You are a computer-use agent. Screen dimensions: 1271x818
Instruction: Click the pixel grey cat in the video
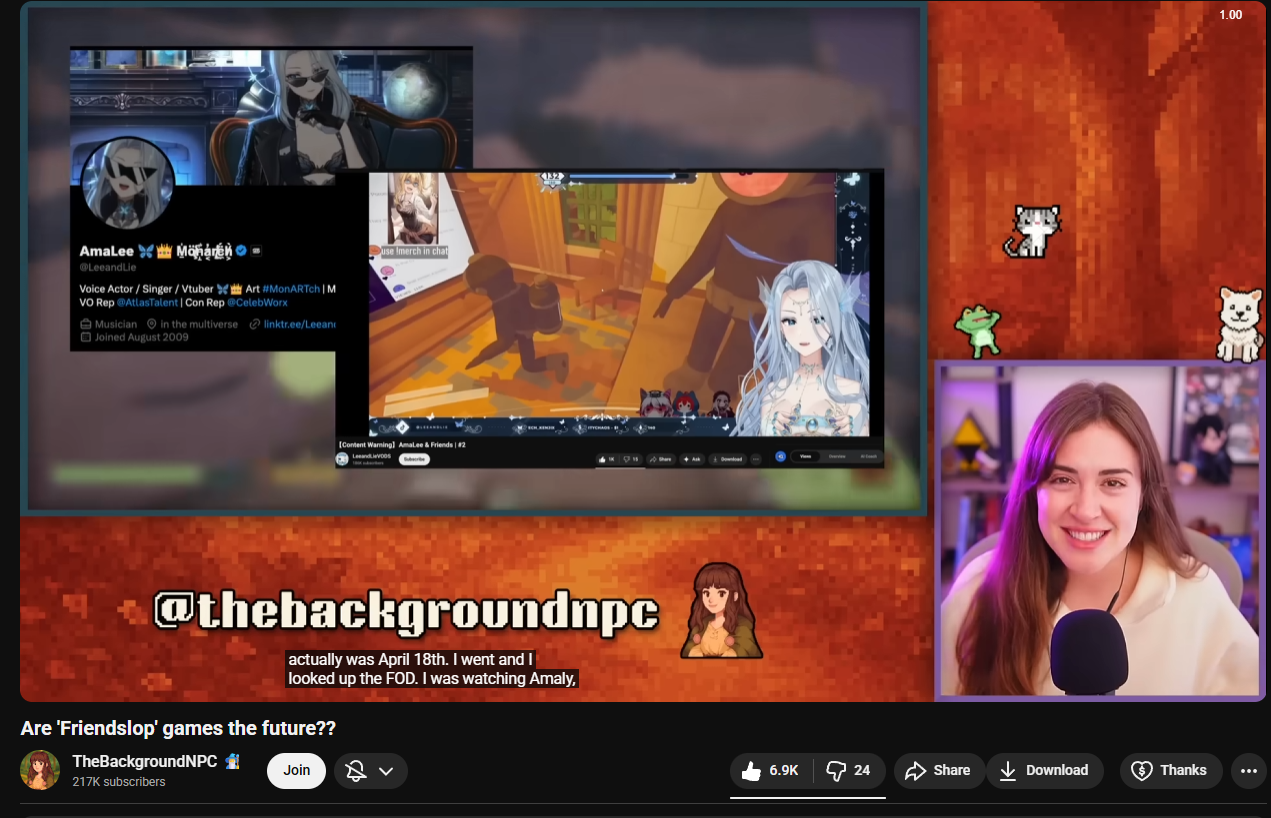[x=1031, y=232]
